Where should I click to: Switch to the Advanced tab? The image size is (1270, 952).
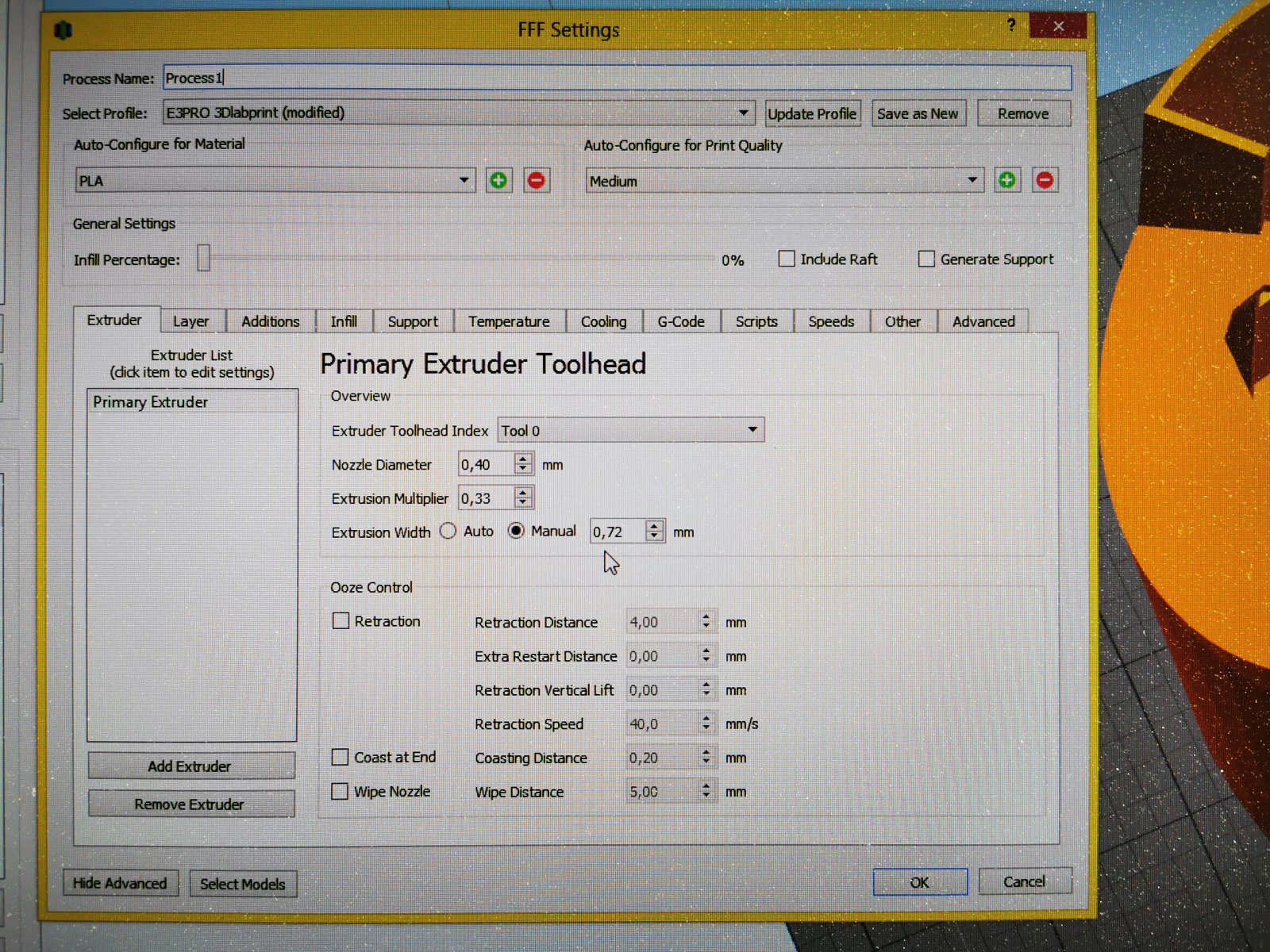click(x=983, y=321)
